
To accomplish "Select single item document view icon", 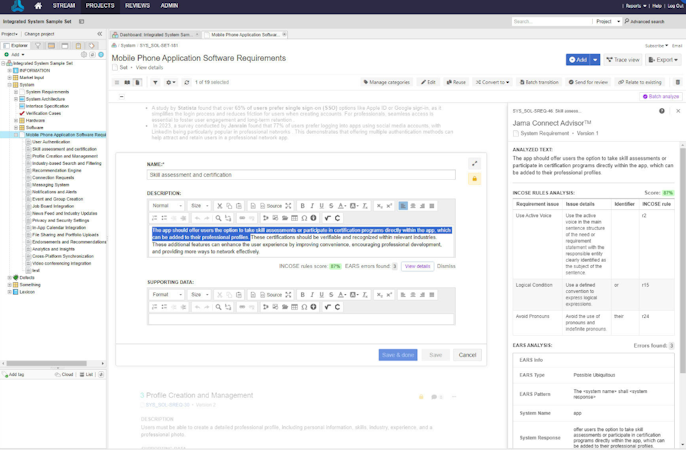I will (137, 82).
